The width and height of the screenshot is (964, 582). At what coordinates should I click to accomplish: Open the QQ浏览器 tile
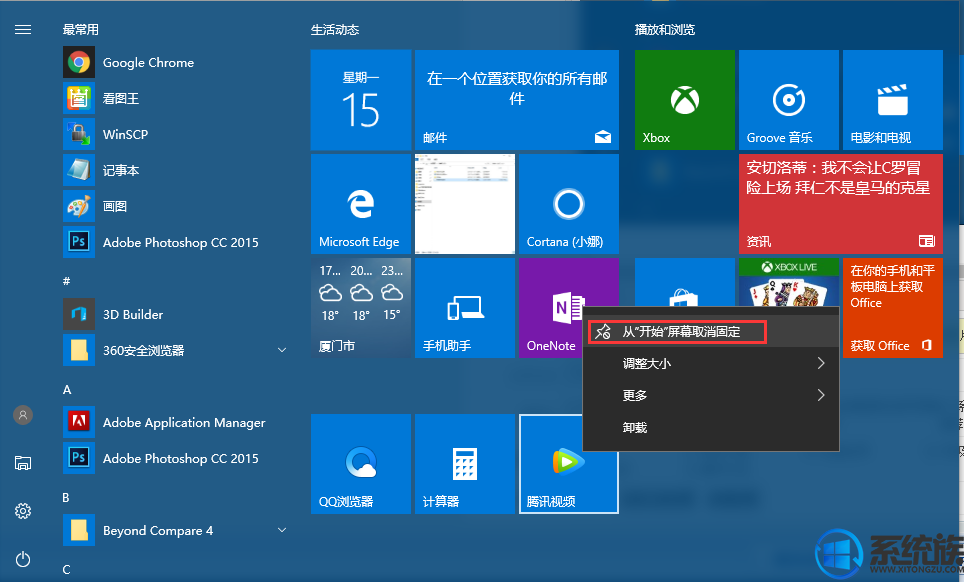361,464
